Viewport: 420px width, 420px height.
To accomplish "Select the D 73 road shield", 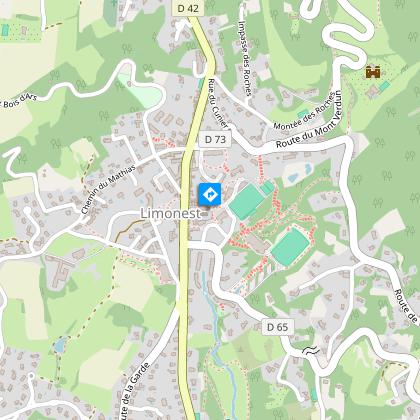I will pos(215,139).
